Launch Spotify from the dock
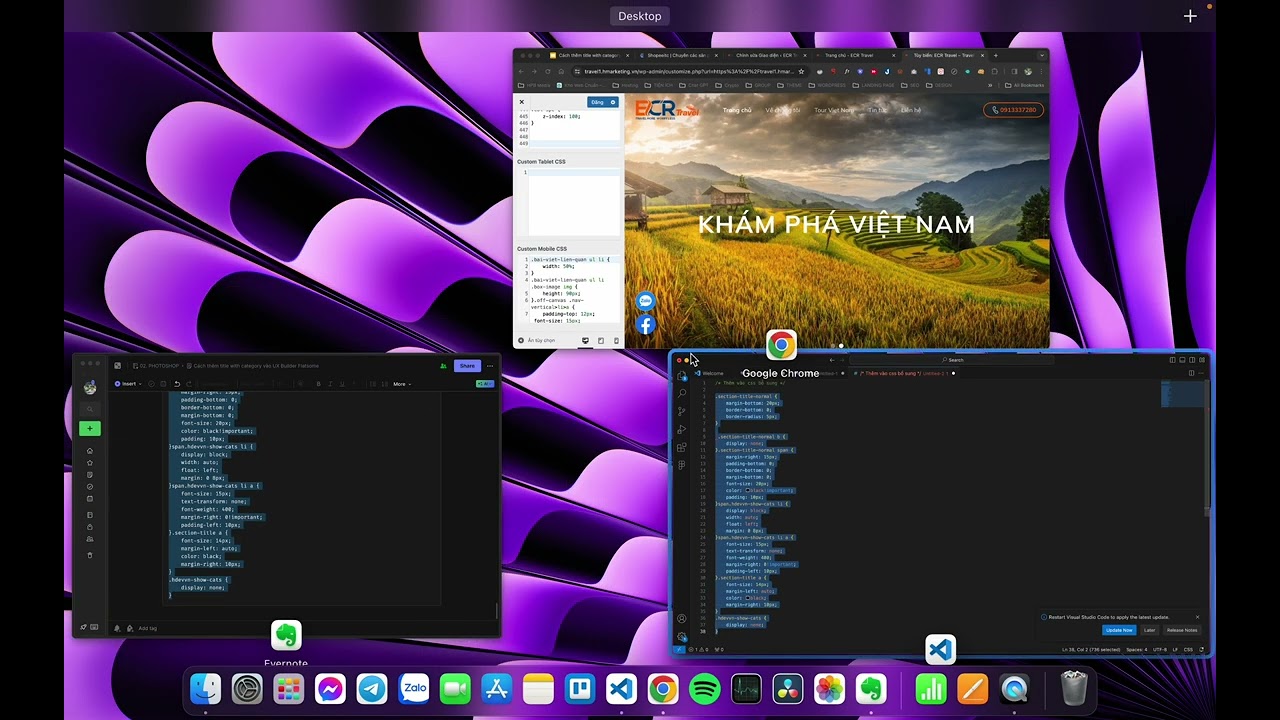The height and width of the screenshot is (720, 1280). pos(704,689)
